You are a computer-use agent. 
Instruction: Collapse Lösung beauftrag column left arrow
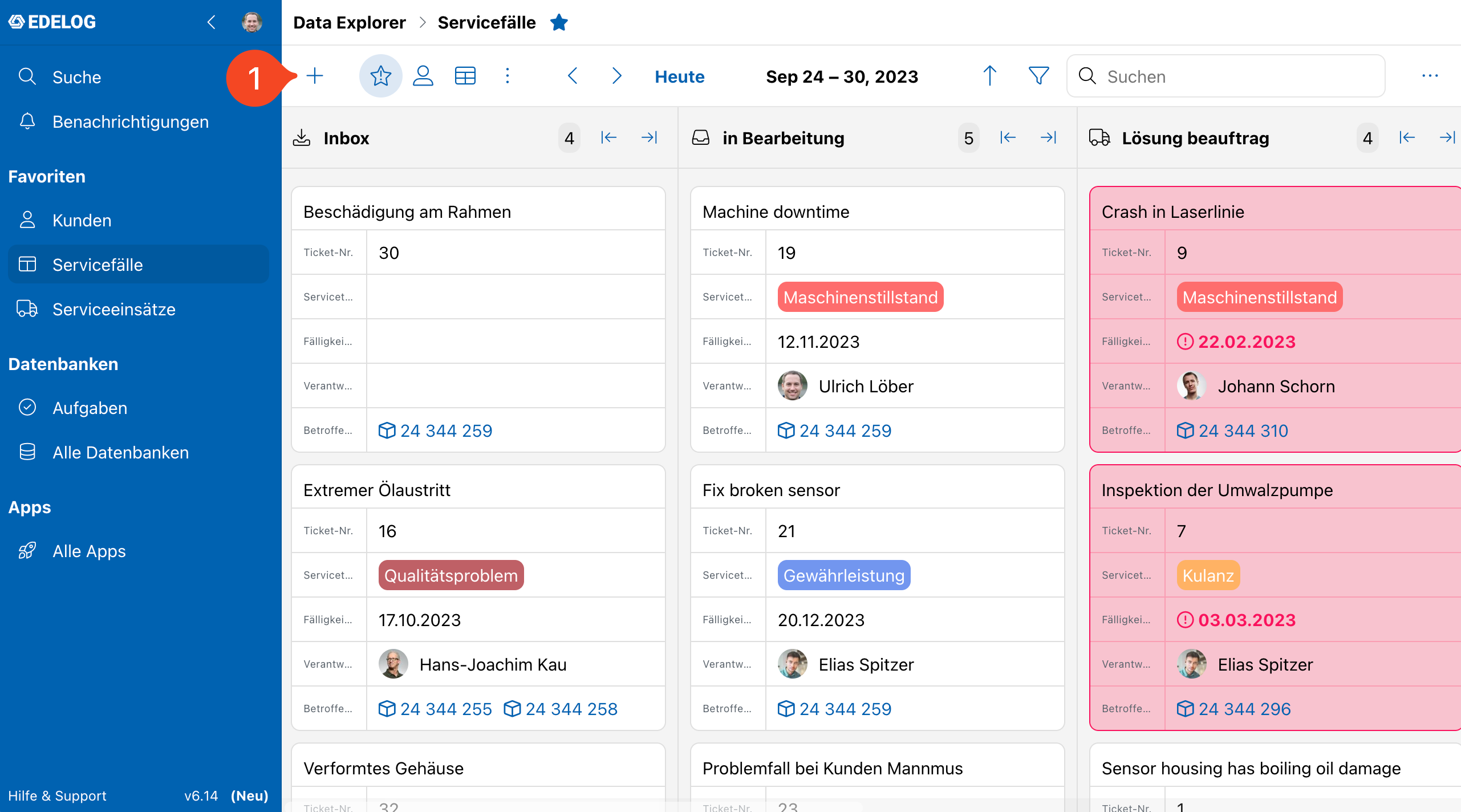1407,137
